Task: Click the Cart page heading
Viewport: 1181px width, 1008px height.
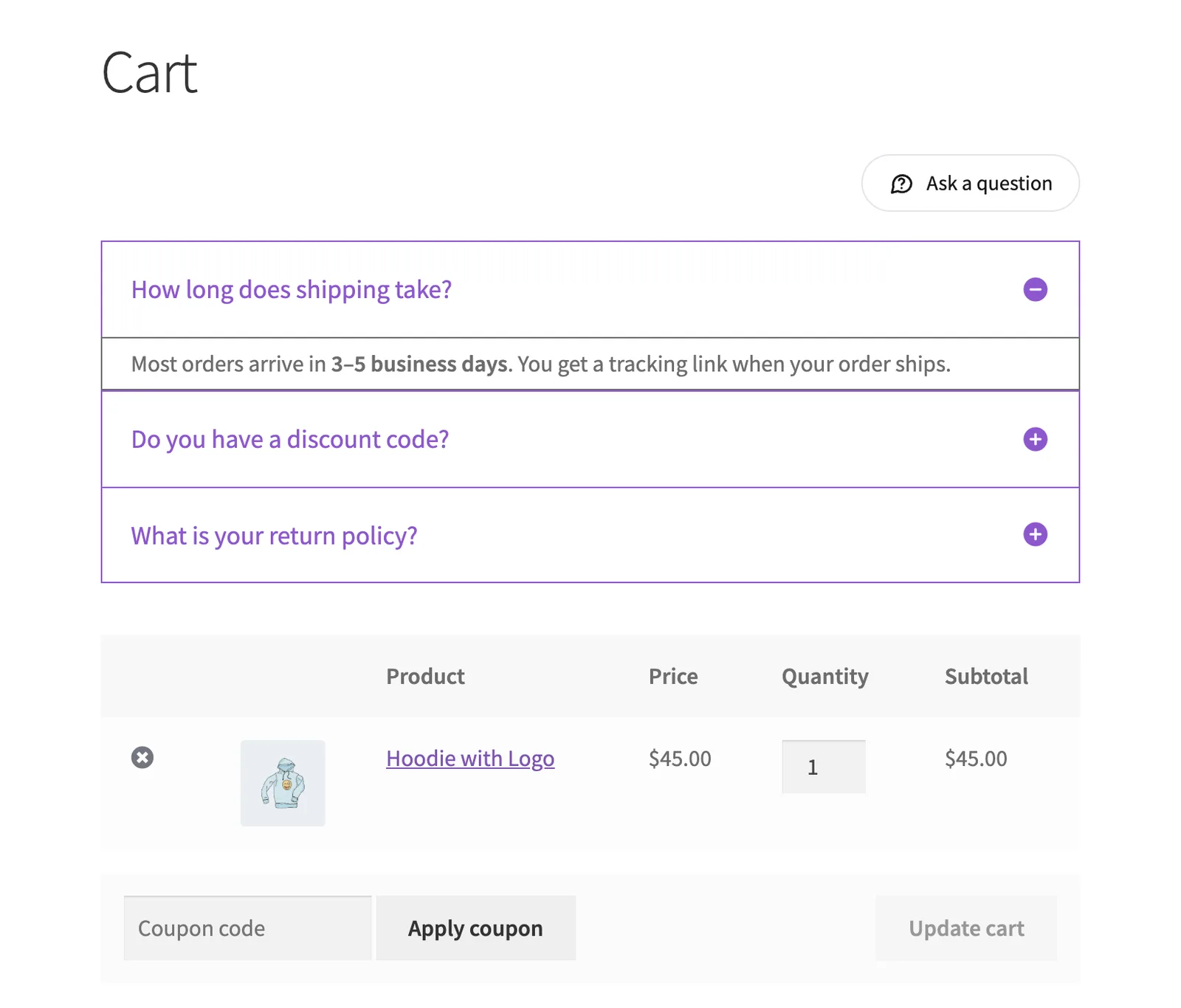Action: click(150, 73)
